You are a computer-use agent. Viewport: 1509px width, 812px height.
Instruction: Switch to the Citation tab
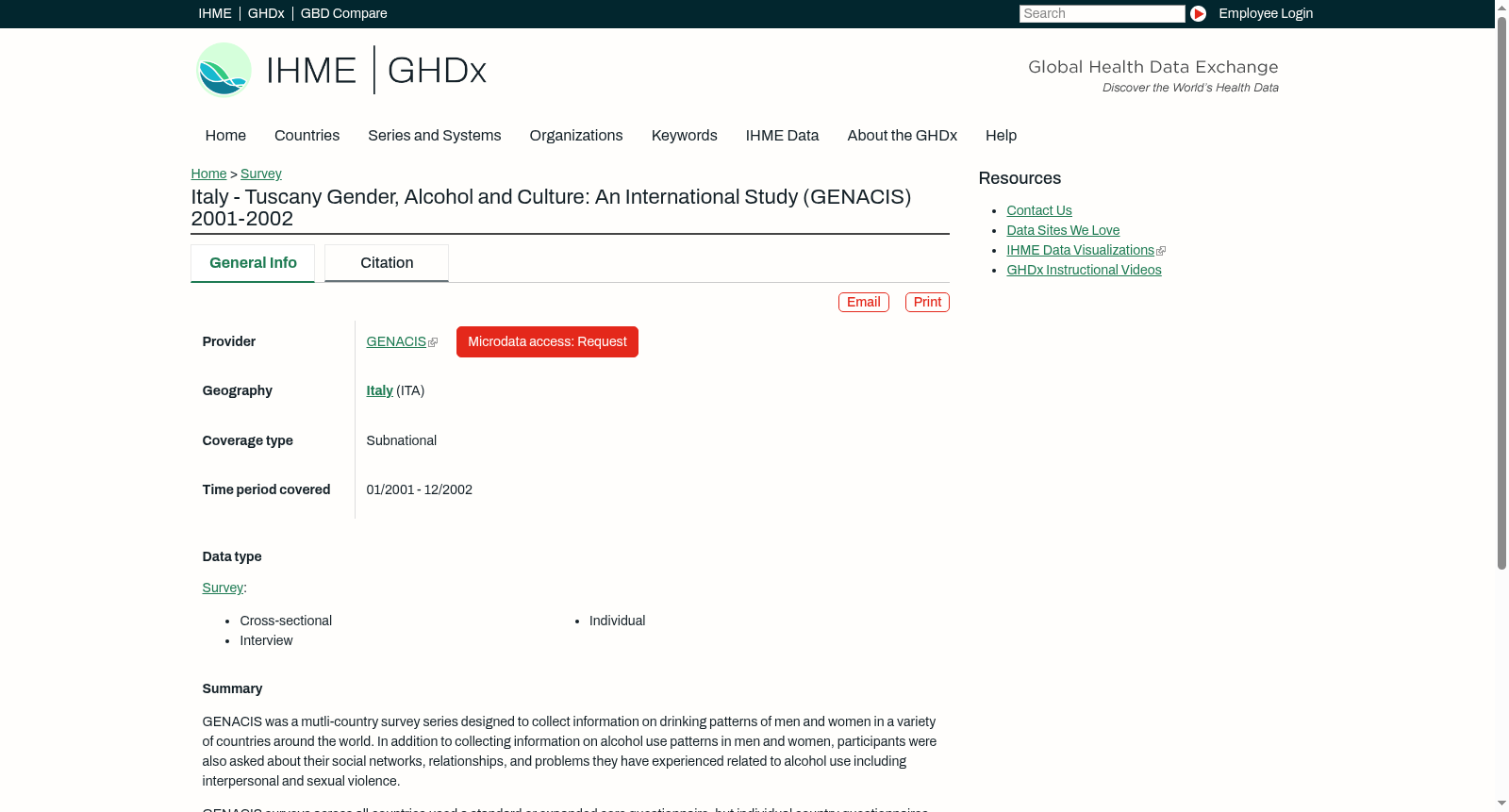(x=387, y=263)
